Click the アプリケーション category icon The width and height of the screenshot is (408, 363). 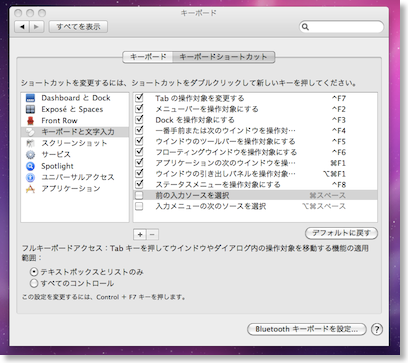30,189
